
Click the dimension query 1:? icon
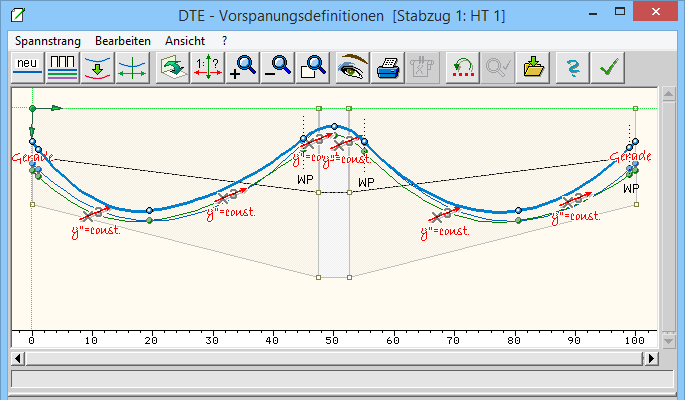[x=208, y=67]
